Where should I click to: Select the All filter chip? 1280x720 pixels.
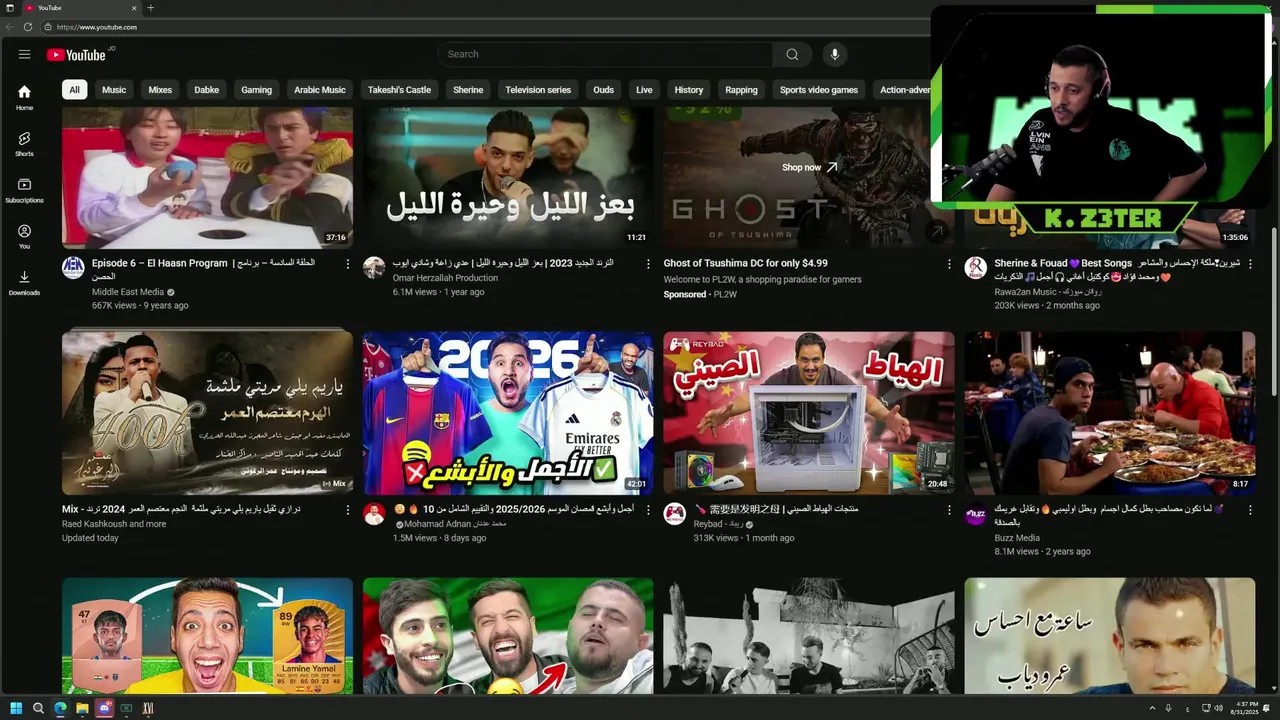74,90
